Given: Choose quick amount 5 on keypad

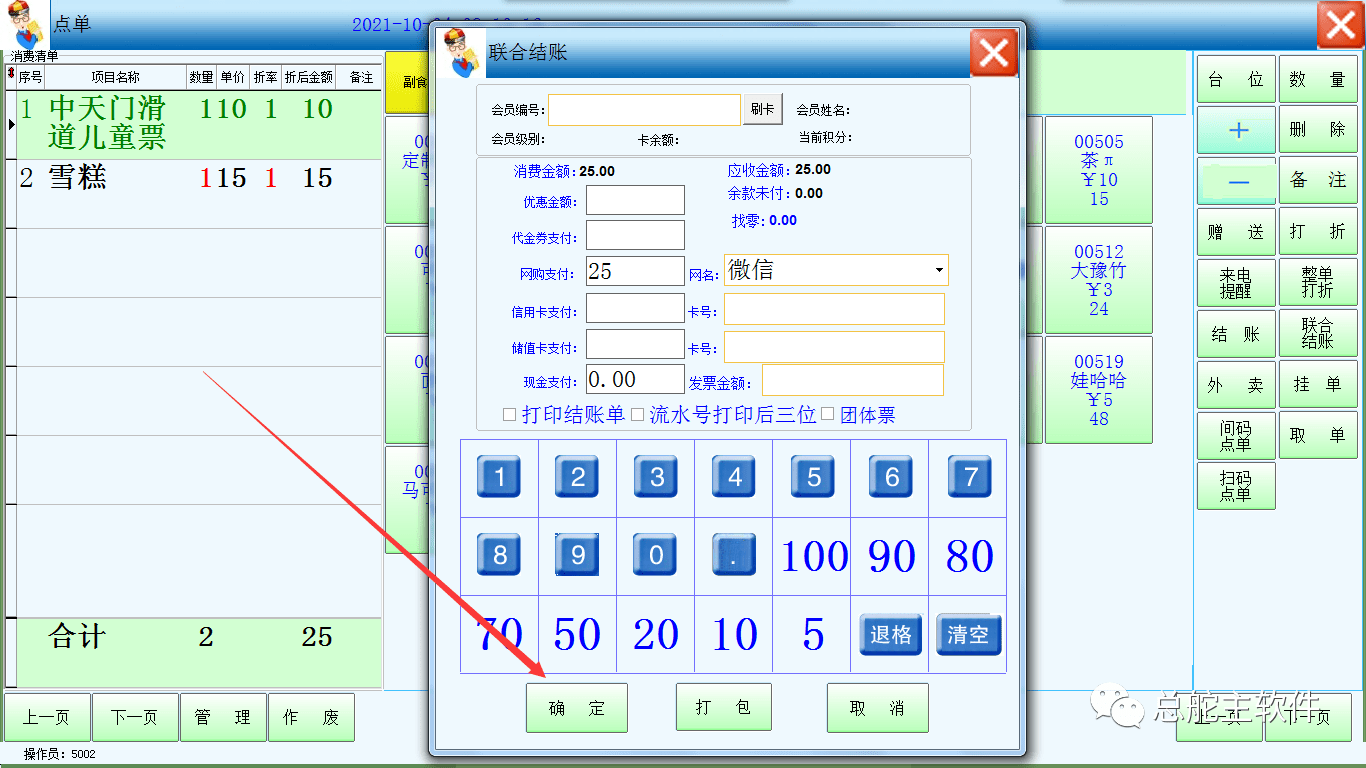Looking at the screenshot, I should pyautogui.click(x=813, y=634).
